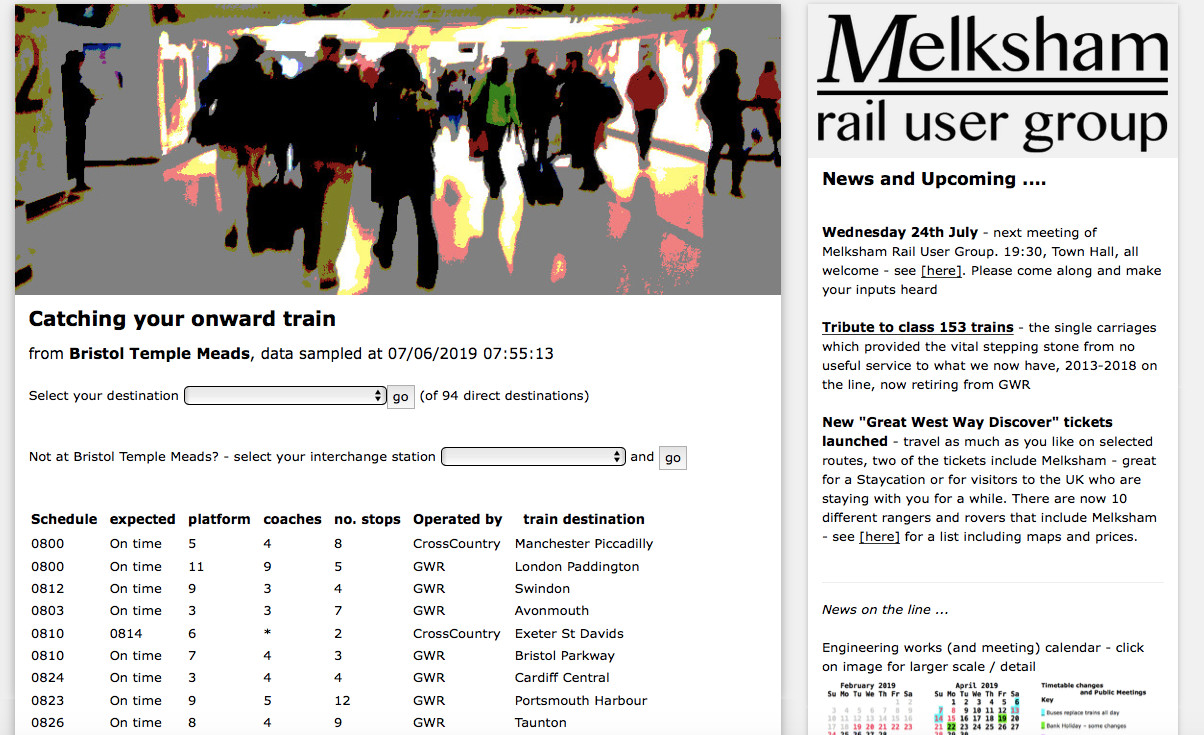Click the Exeter St Davids destination

568,634
